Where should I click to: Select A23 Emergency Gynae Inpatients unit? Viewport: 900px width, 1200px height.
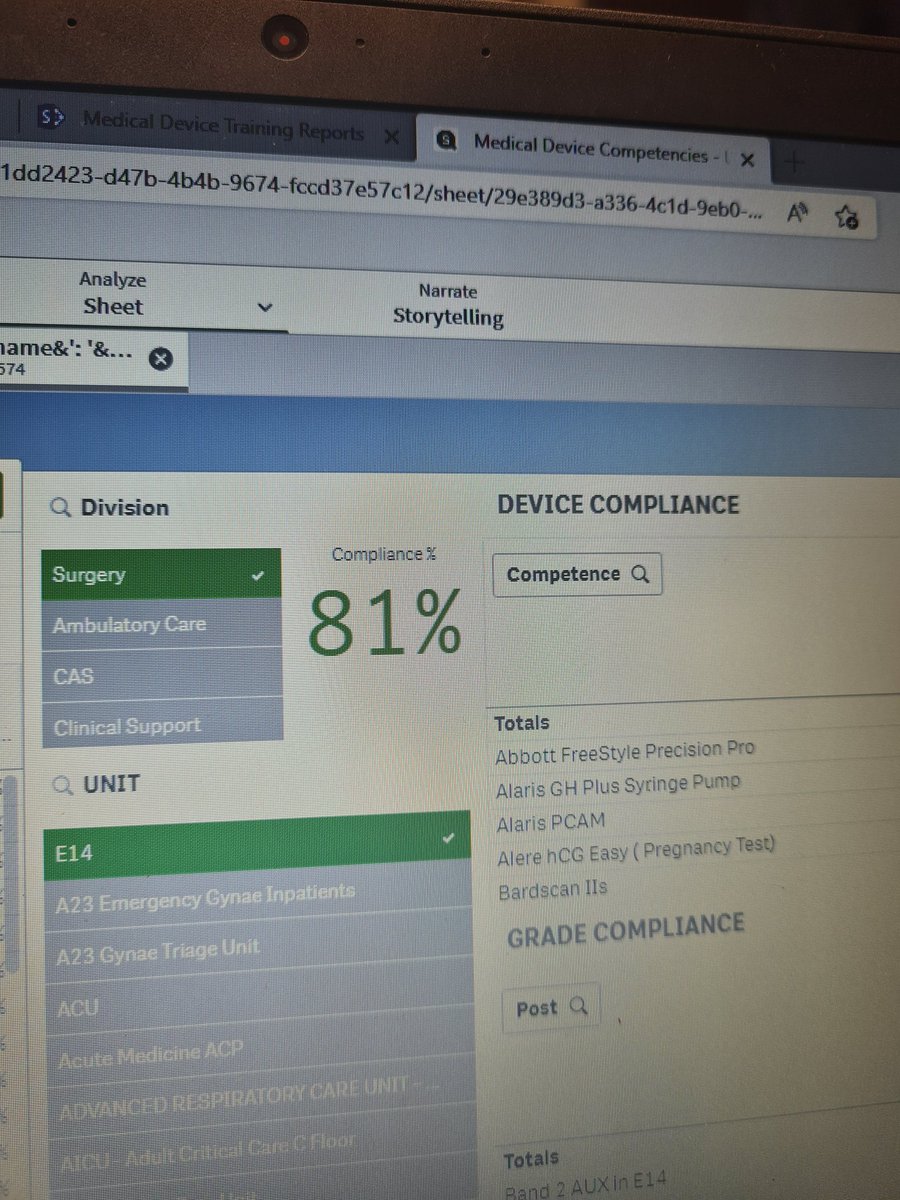[x=258, y=896]
